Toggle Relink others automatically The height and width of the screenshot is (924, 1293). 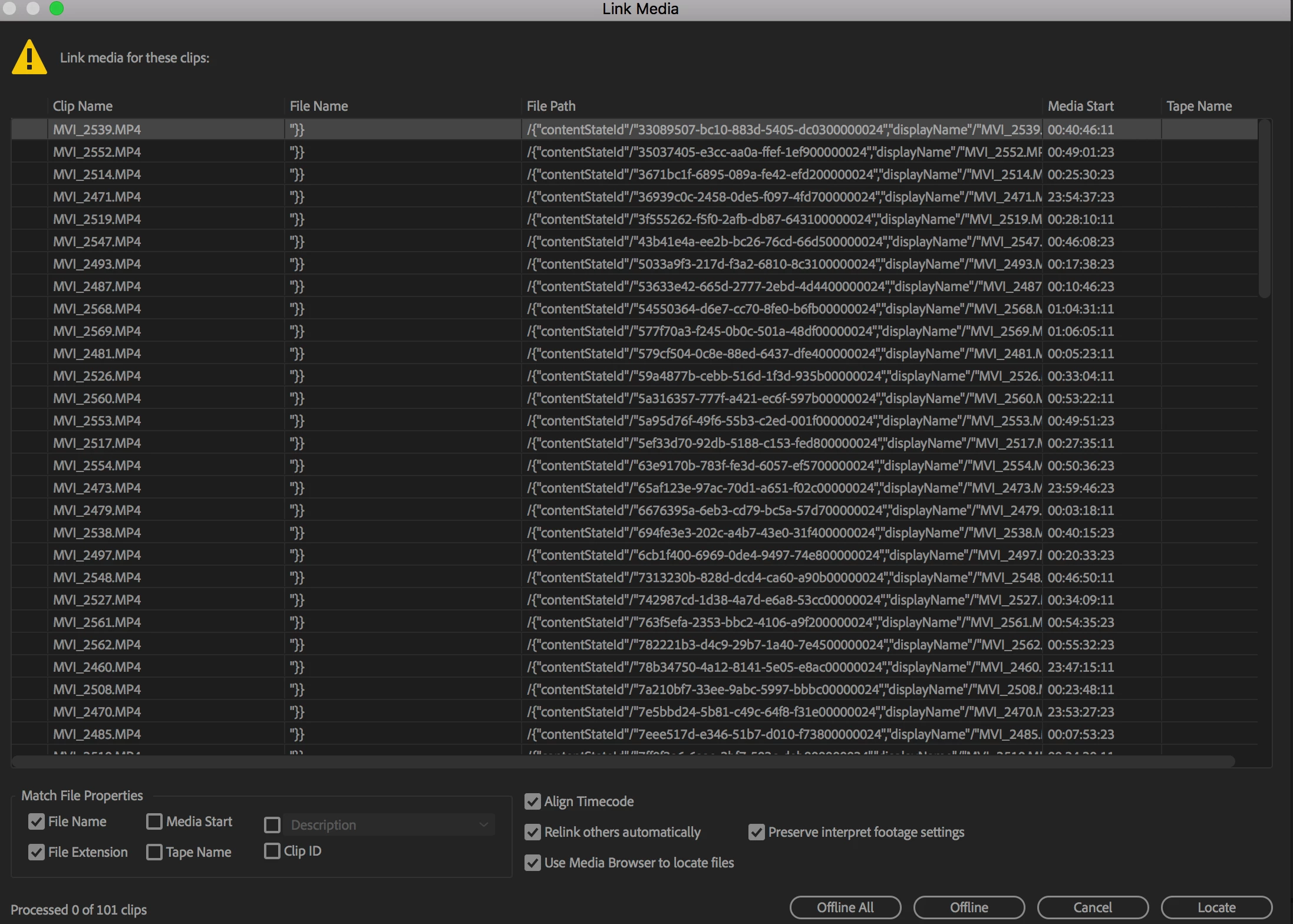coord(533,832)
